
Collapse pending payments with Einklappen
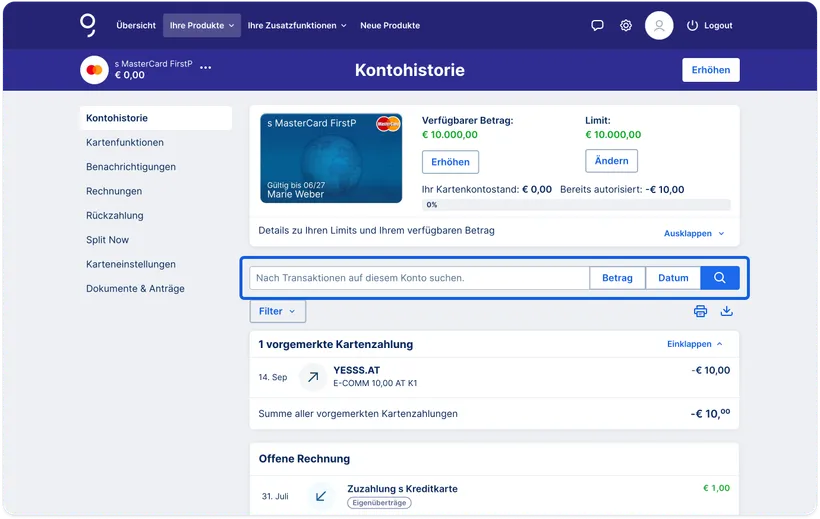click(x=695, y=344)
